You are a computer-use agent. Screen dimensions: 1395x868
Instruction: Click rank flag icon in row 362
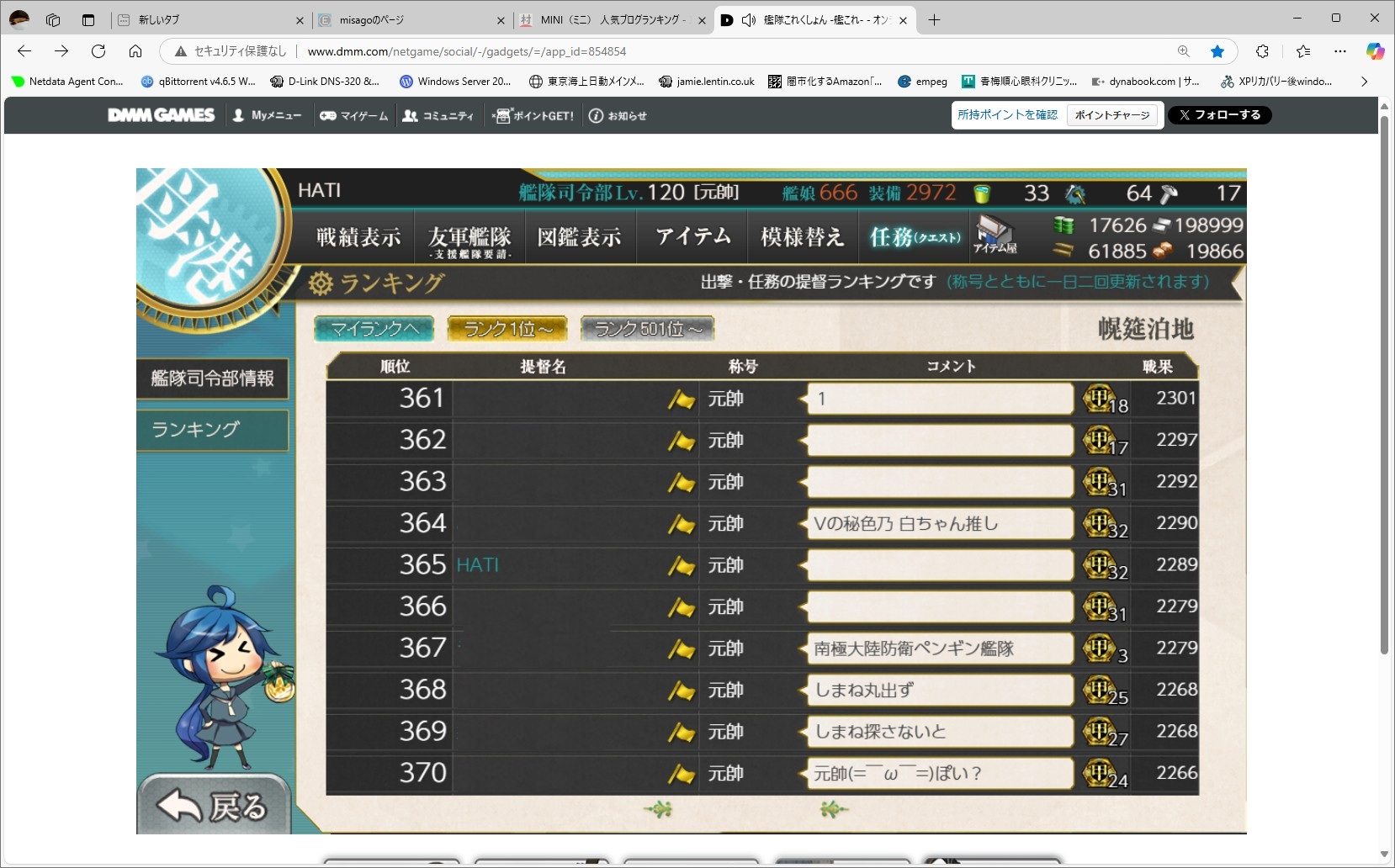(x=682, y=441)
